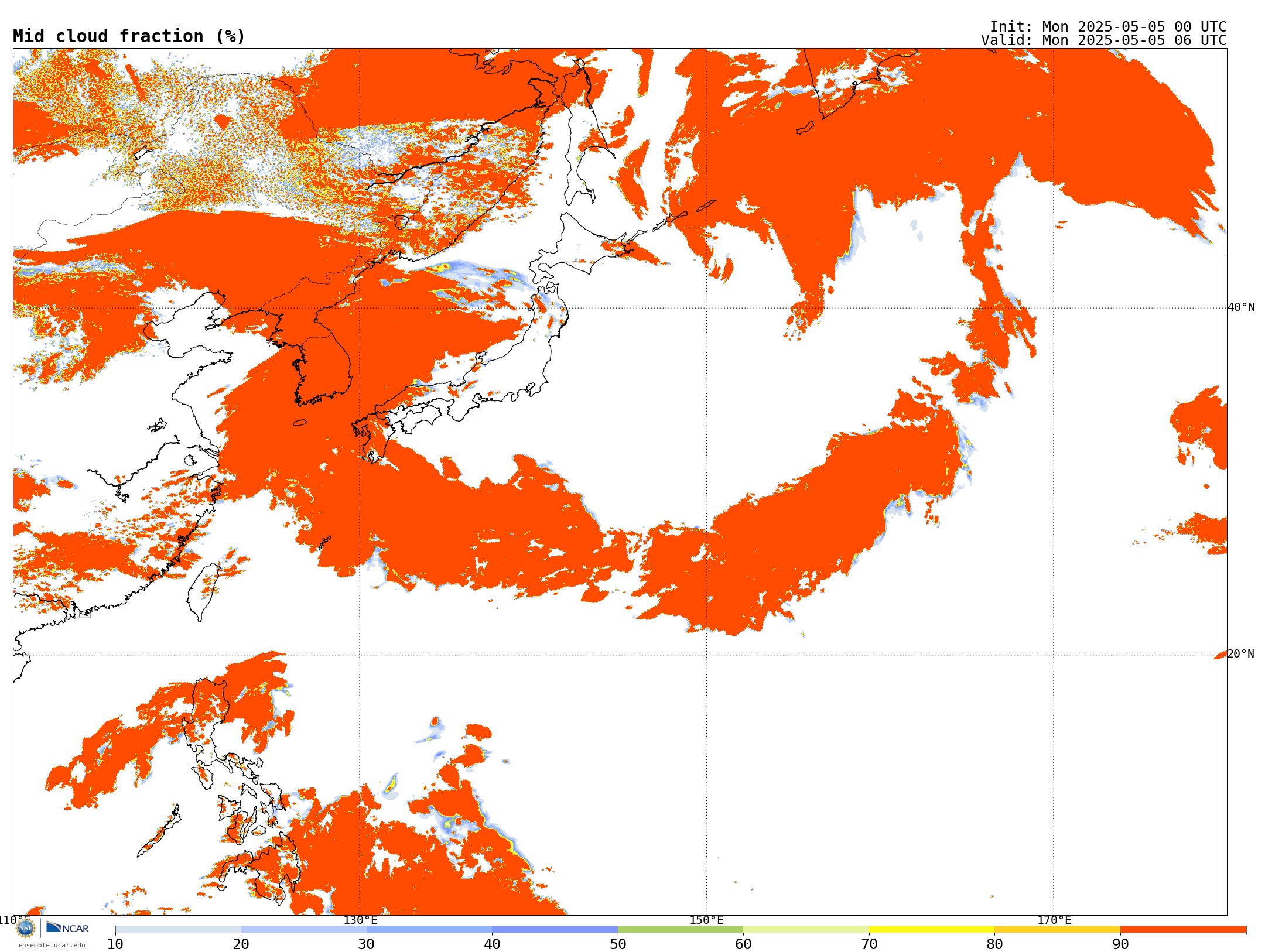Click the colorbar tick label 80
This screenshot has height=952, width=1265.
(x=994, y=944)
